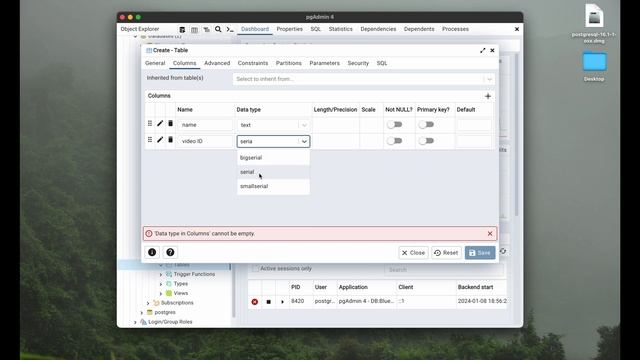This screenshot has width=640, height=360.
Task: Click the Reset button
Action: tap(446, 253)
